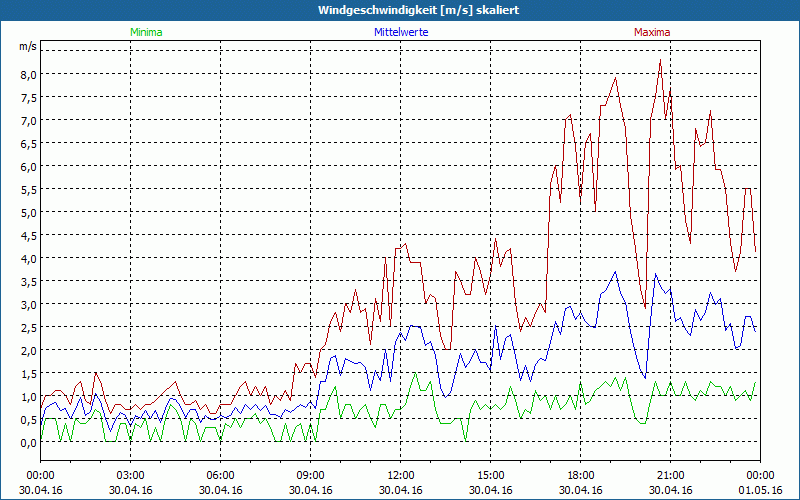This screenshot has width=800, height=500.
Task: Click the 3,0 y-axis value
Action: pos(29,304)
